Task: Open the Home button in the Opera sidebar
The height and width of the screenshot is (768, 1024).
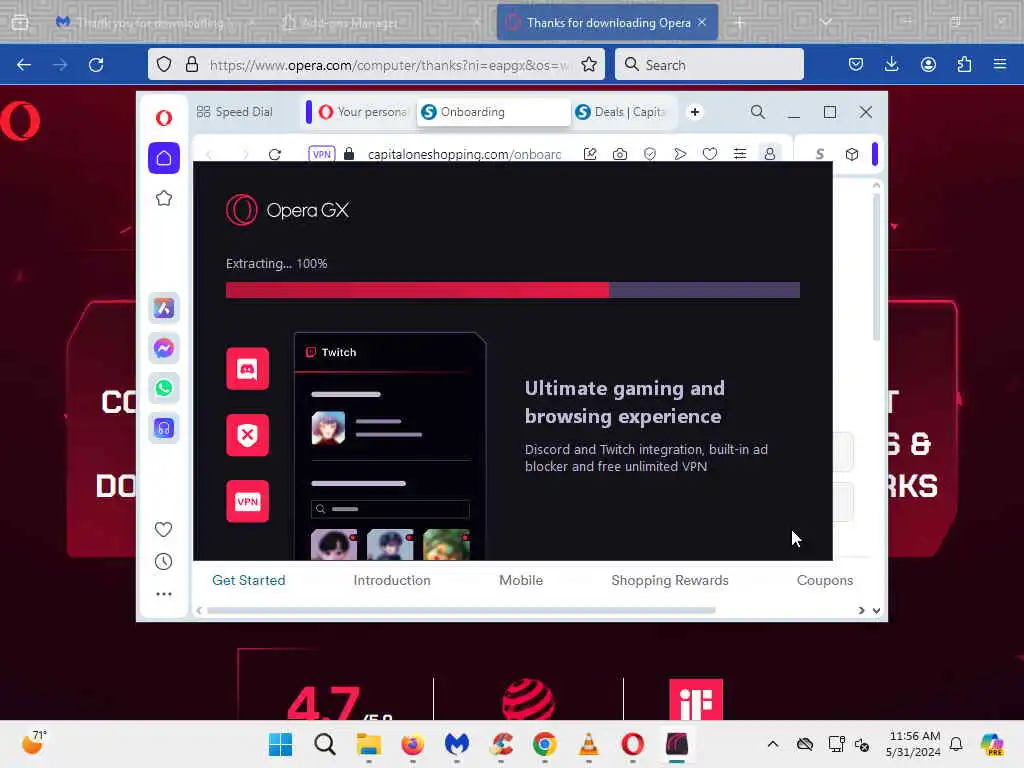Action: click(x=164, y=158)
